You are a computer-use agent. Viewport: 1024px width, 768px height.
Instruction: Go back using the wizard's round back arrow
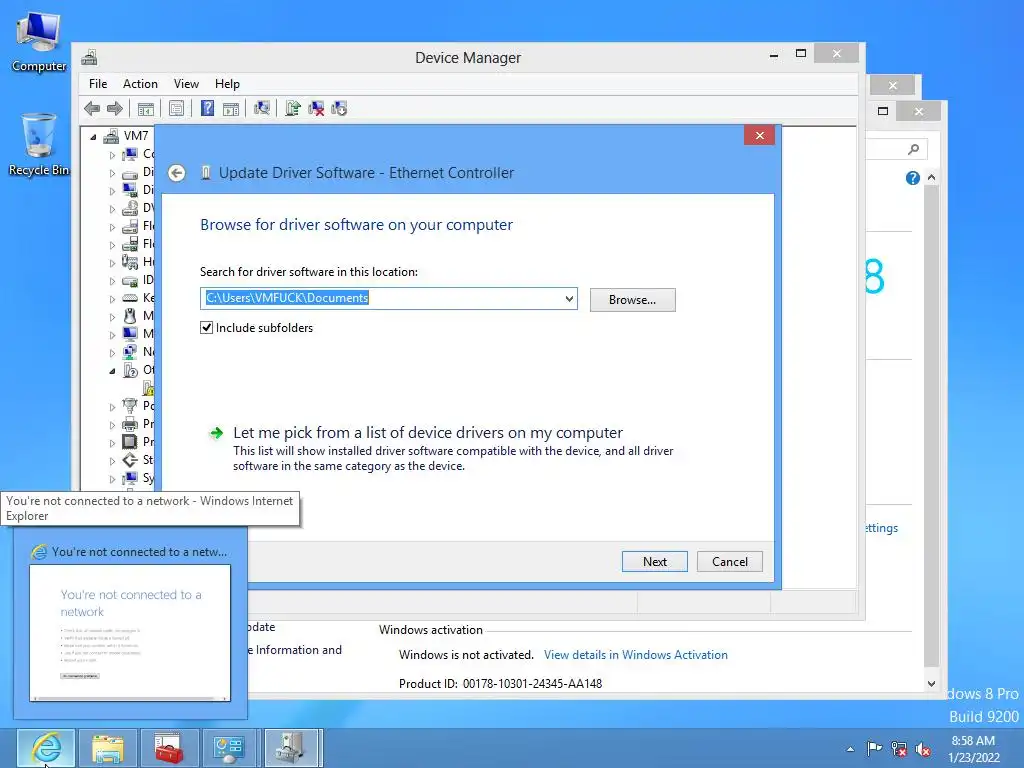[176, 173]
